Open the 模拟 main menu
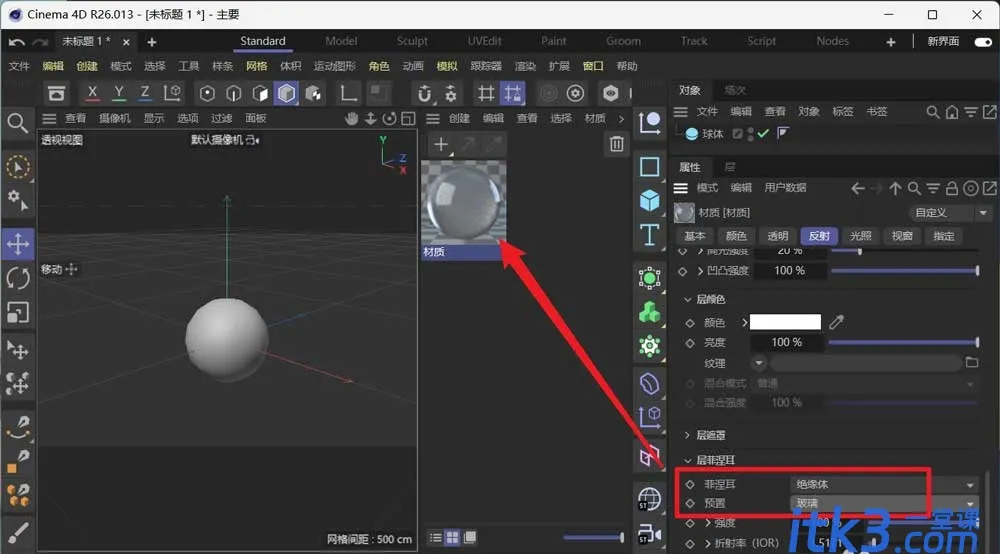 coord(446,66)
